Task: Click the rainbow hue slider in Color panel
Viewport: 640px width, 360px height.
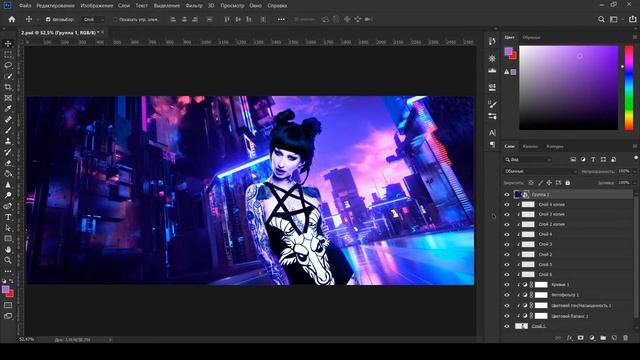Action: [x=629, y=88]
